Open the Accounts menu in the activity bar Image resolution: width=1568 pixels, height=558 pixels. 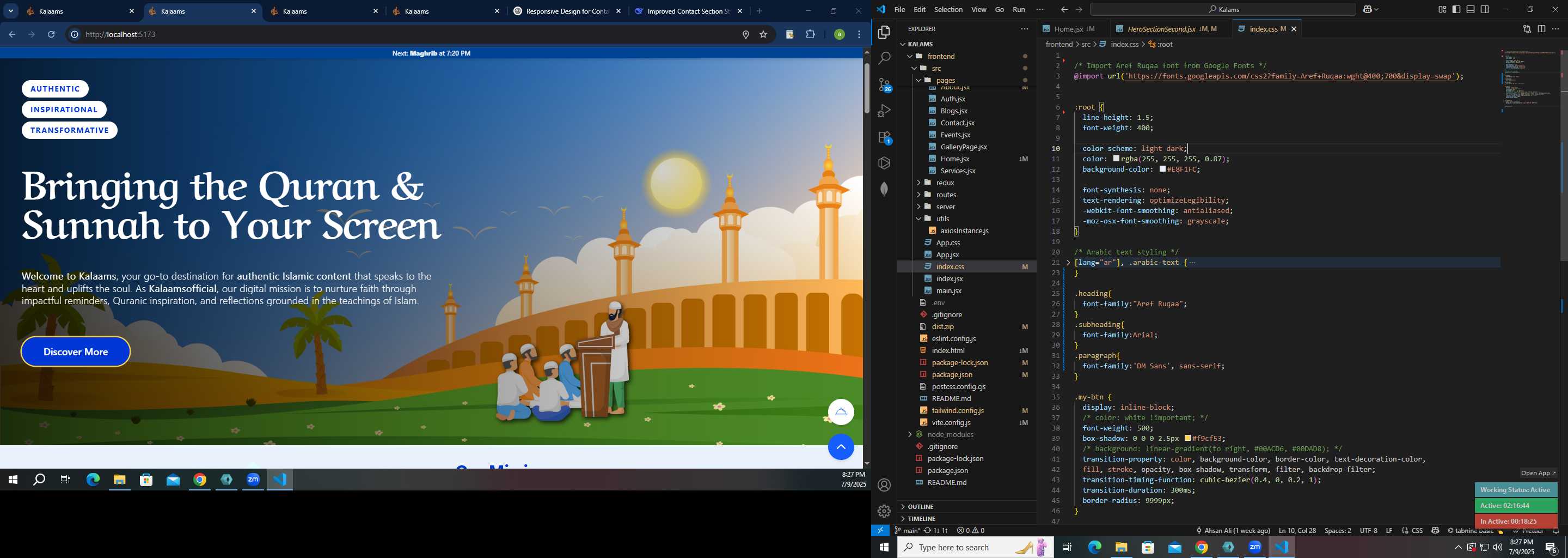(884, 485)
